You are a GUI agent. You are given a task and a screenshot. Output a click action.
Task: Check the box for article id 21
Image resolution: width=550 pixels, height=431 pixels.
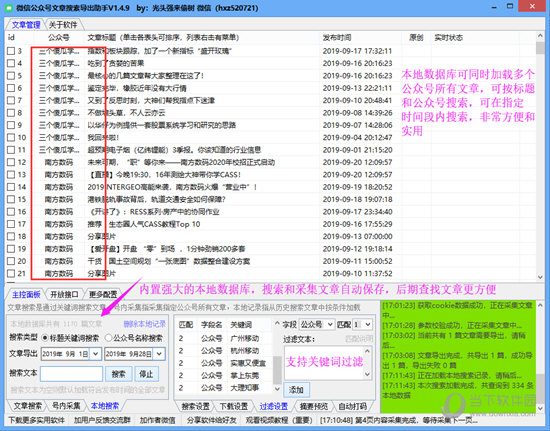11,274
